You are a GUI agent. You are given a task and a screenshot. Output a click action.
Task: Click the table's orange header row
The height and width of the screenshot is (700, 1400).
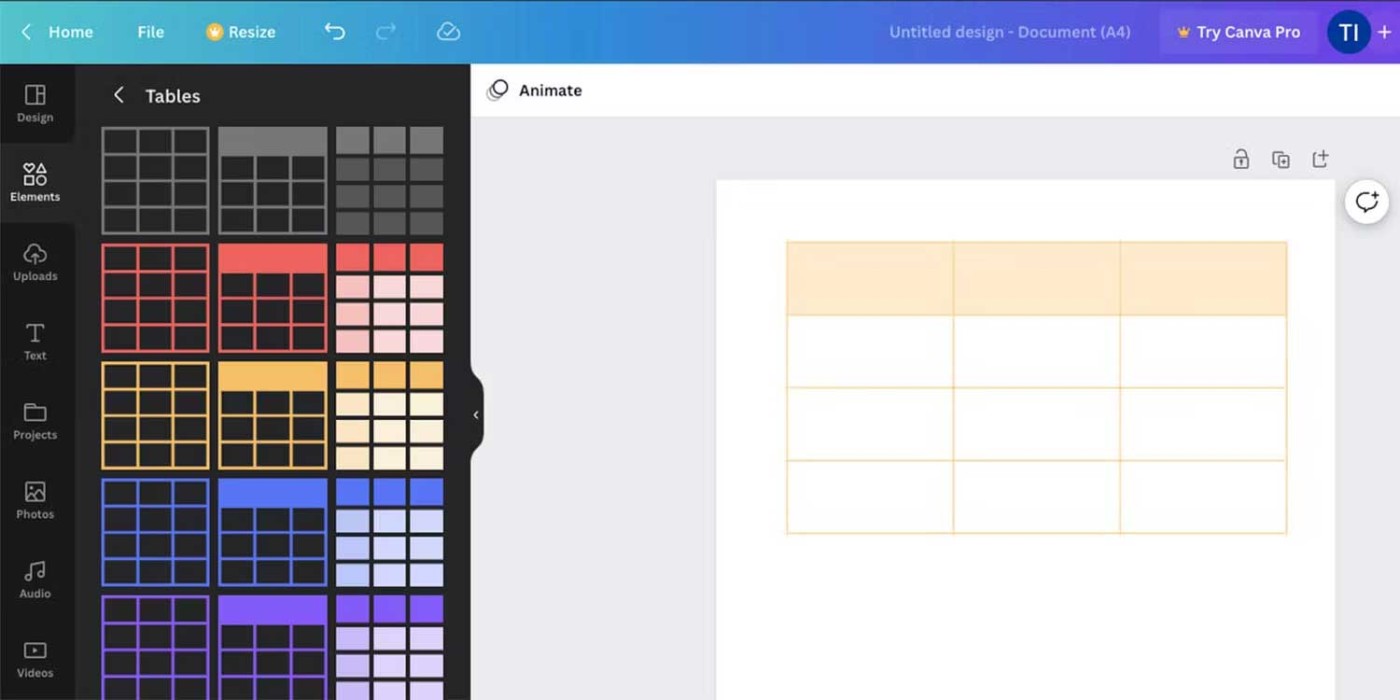coord(1036,278)
